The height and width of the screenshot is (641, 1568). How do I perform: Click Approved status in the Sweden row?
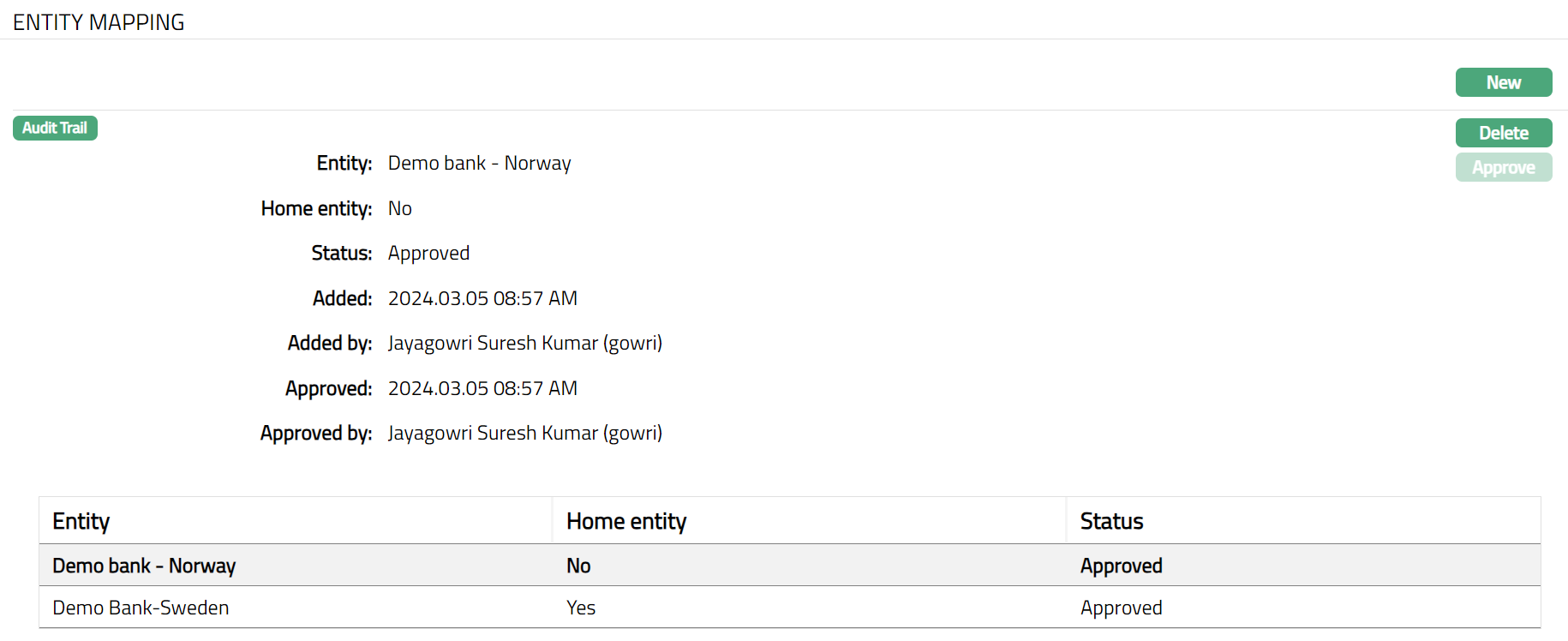tap(1121, 608)
